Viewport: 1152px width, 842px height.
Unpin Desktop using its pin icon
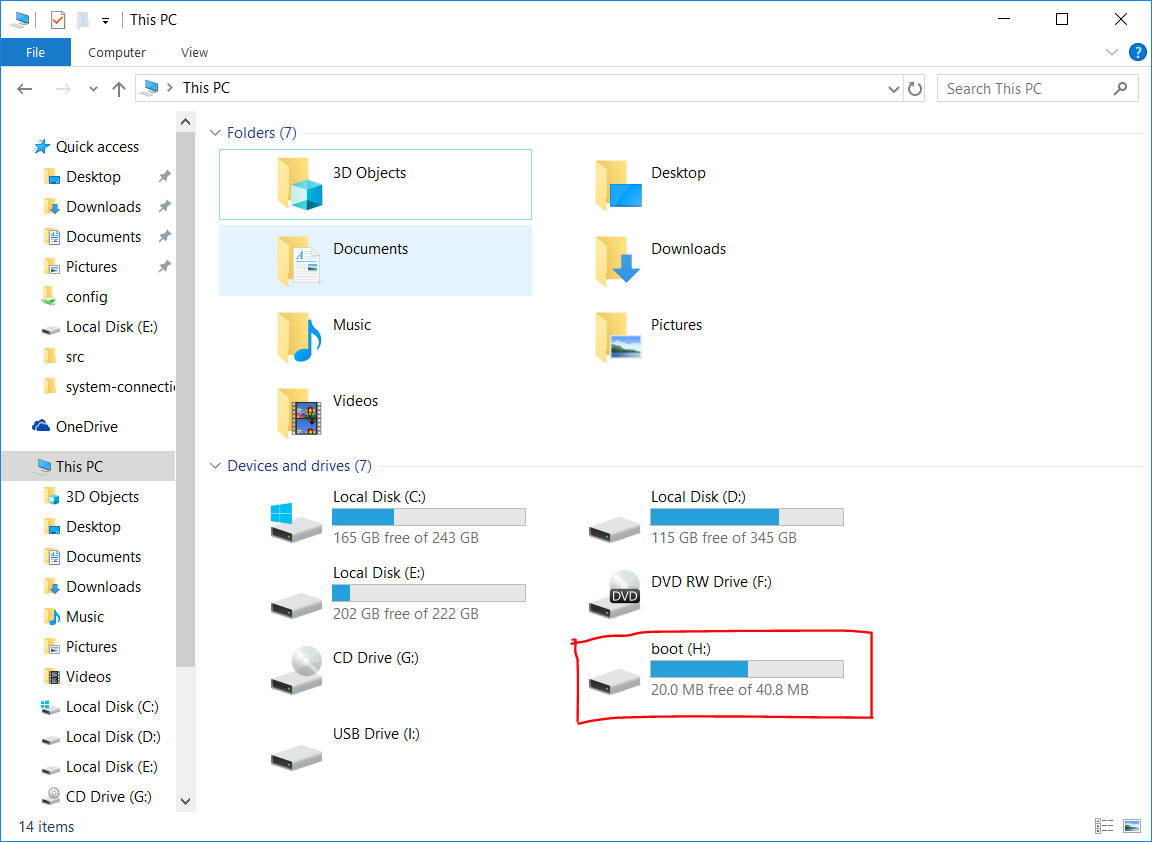[165, 176]
